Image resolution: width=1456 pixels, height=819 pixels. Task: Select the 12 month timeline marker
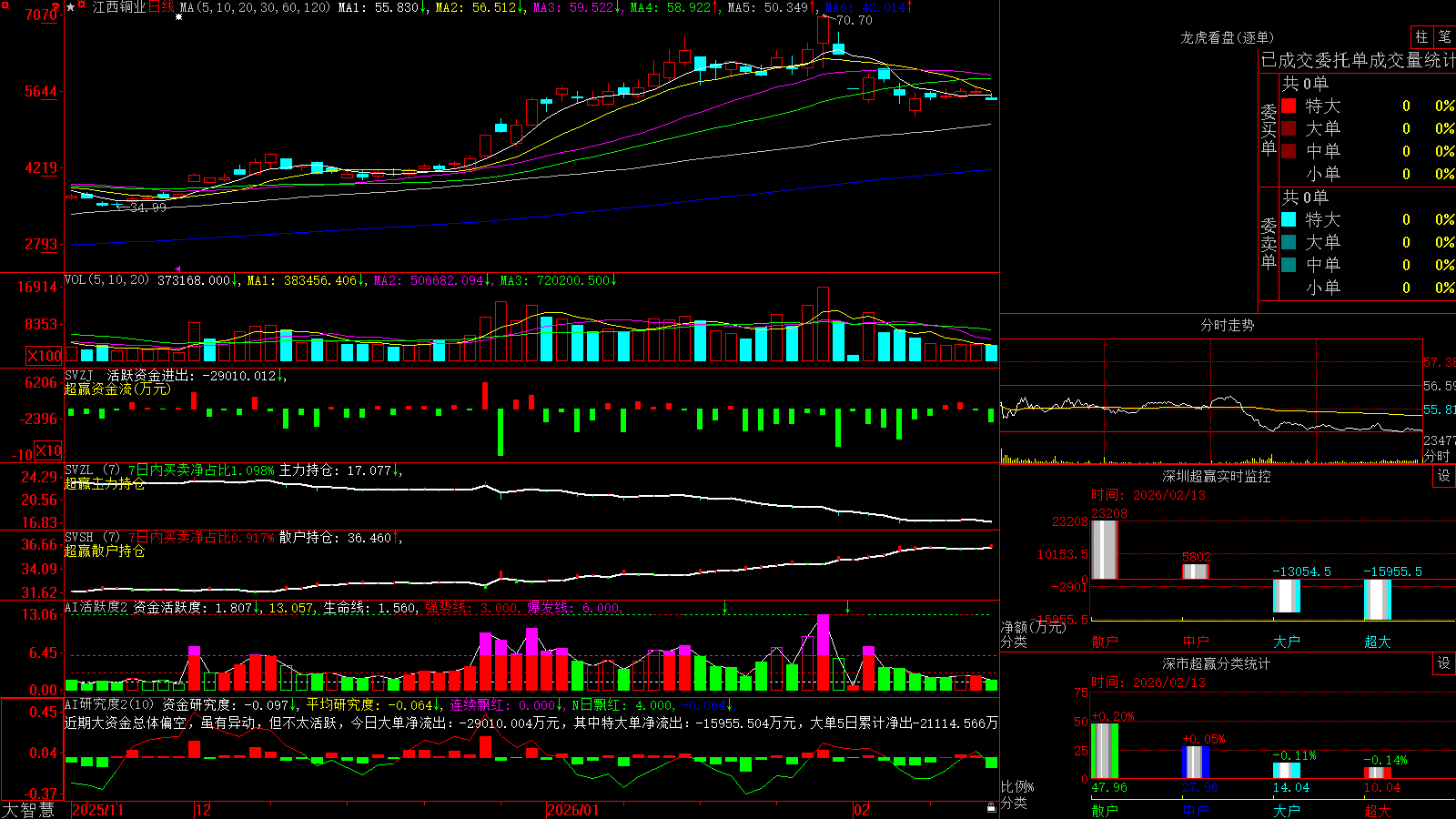tap(203, 810)
